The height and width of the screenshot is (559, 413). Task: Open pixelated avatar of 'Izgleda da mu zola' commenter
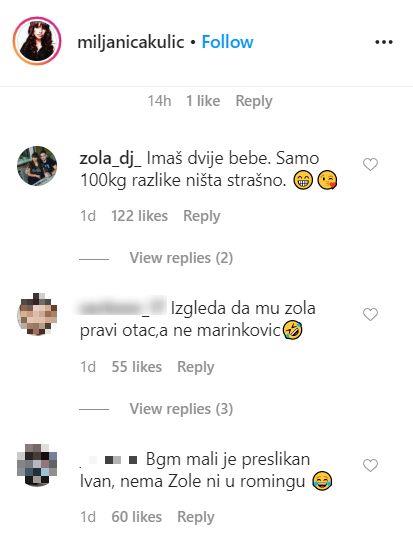37,314
